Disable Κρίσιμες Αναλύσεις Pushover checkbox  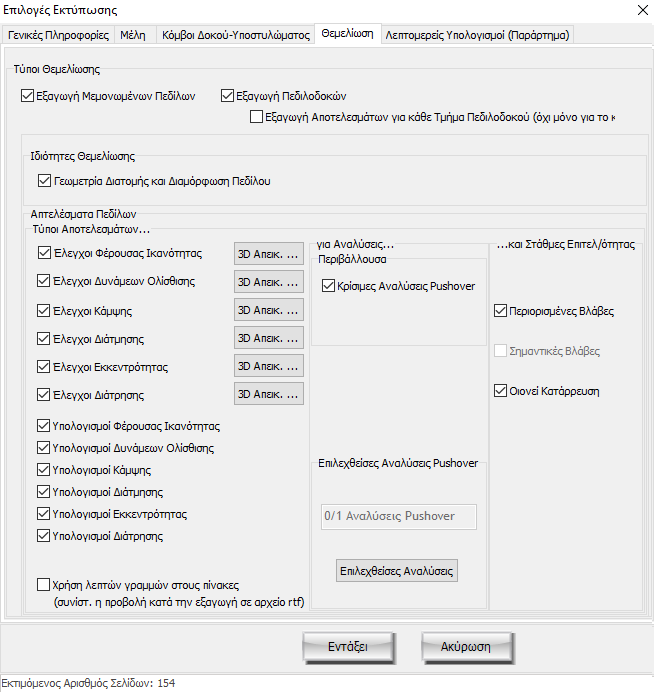tap(330, 286)
